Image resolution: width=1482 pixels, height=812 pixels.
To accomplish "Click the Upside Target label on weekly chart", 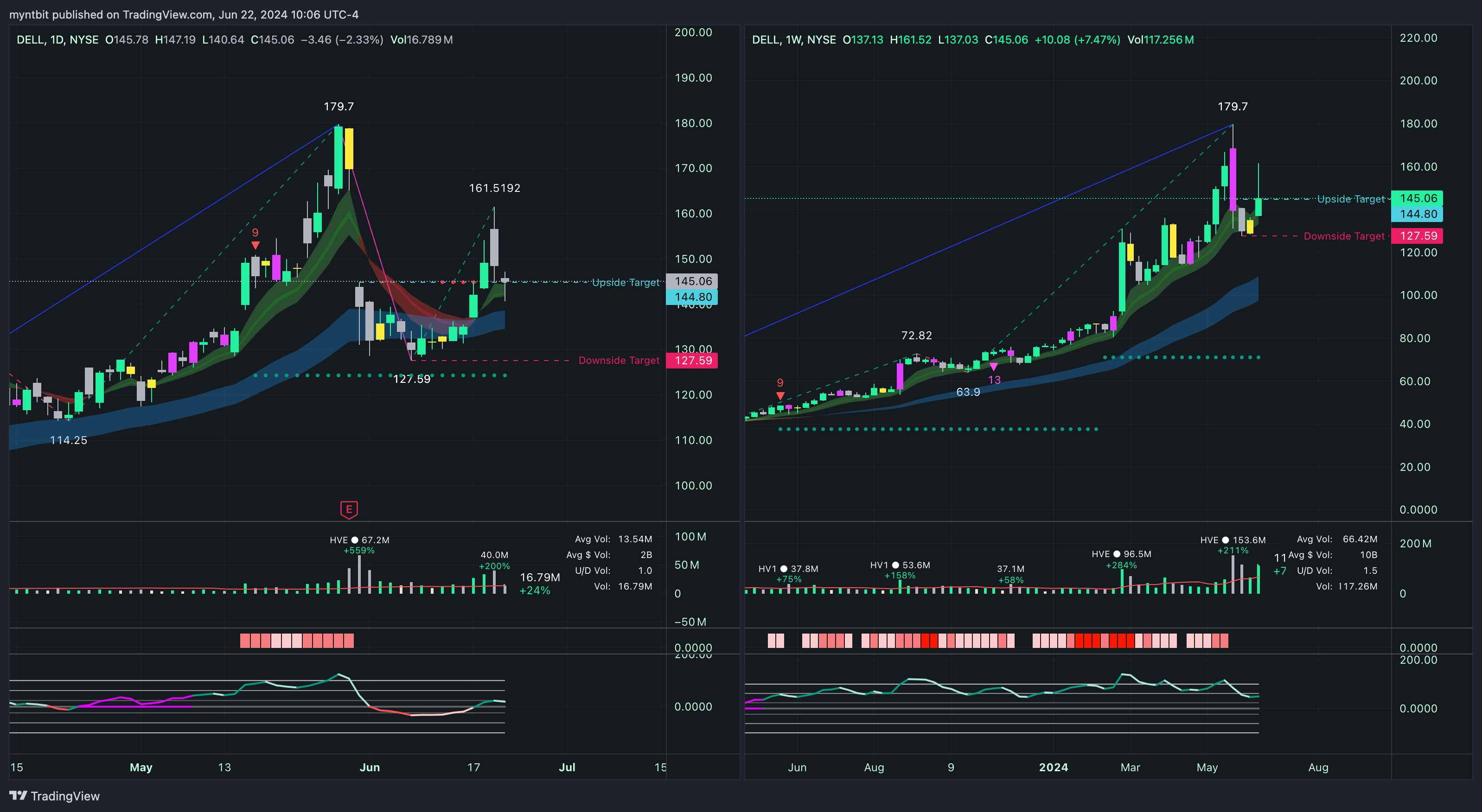I will pyautogui.click(x=1351, y=199).
